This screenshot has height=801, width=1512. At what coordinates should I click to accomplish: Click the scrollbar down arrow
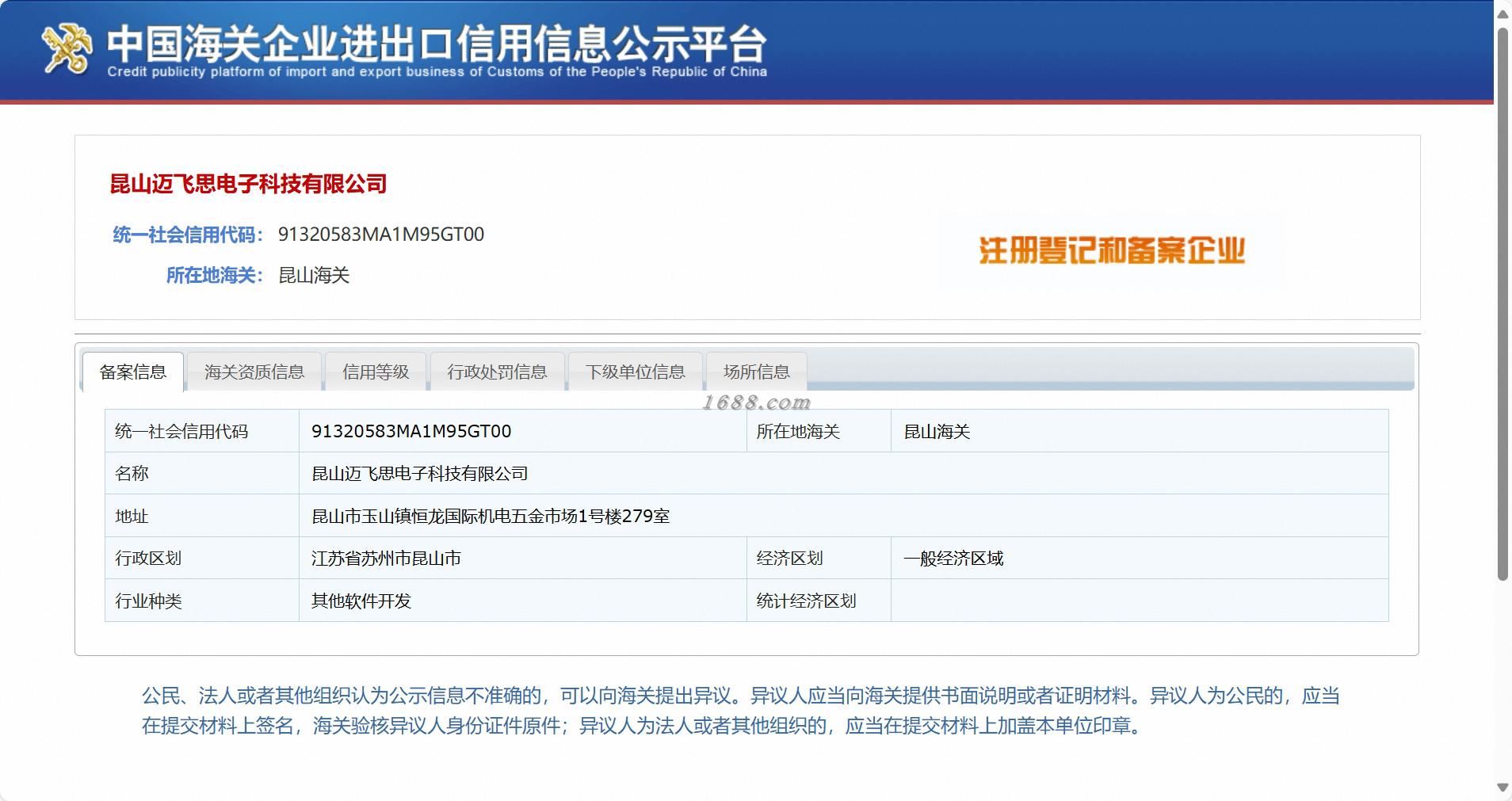click(1502, 788)
